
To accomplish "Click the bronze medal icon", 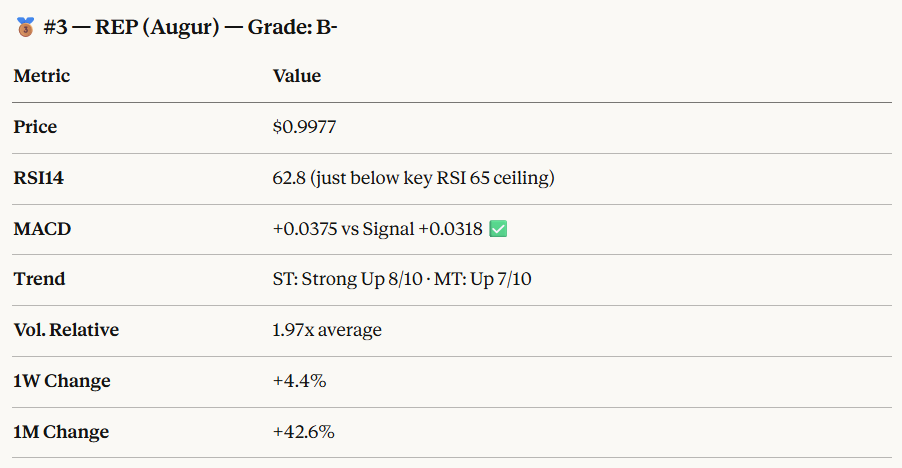I will pos(26,28).
